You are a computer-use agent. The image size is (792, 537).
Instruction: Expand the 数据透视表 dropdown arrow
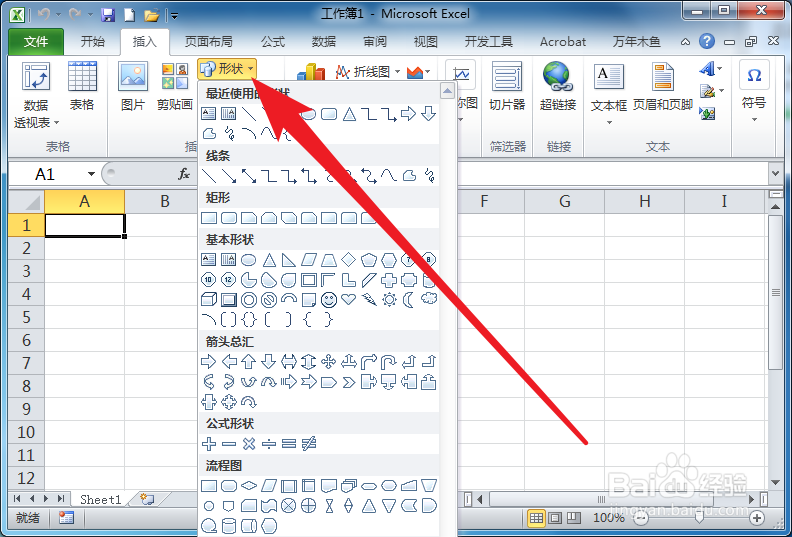tap(57, 123)
